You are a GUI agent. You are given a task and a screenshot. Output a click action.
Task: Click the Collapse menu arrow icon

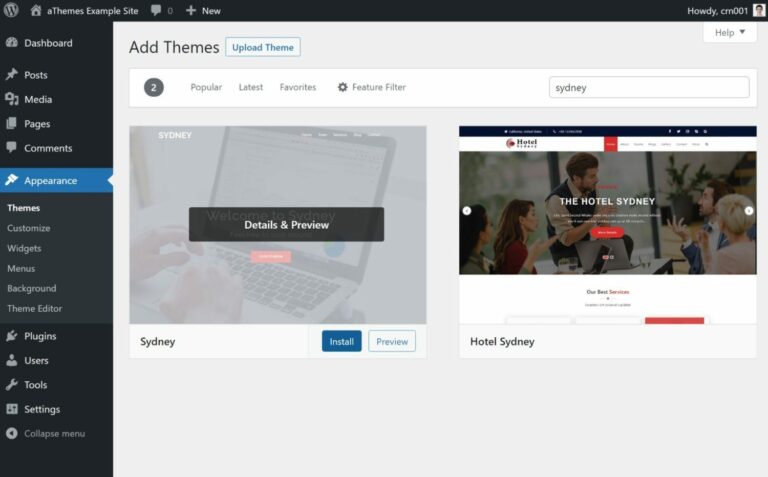point(12,433)
